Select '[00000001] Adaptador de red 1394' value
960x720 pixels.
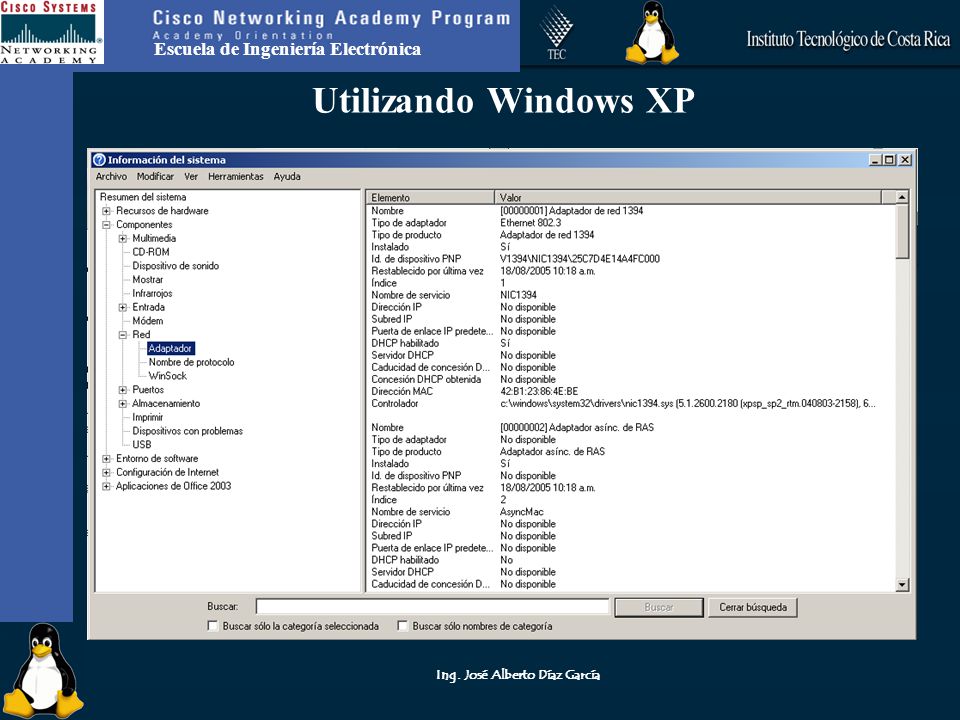[x=572, y=211]
